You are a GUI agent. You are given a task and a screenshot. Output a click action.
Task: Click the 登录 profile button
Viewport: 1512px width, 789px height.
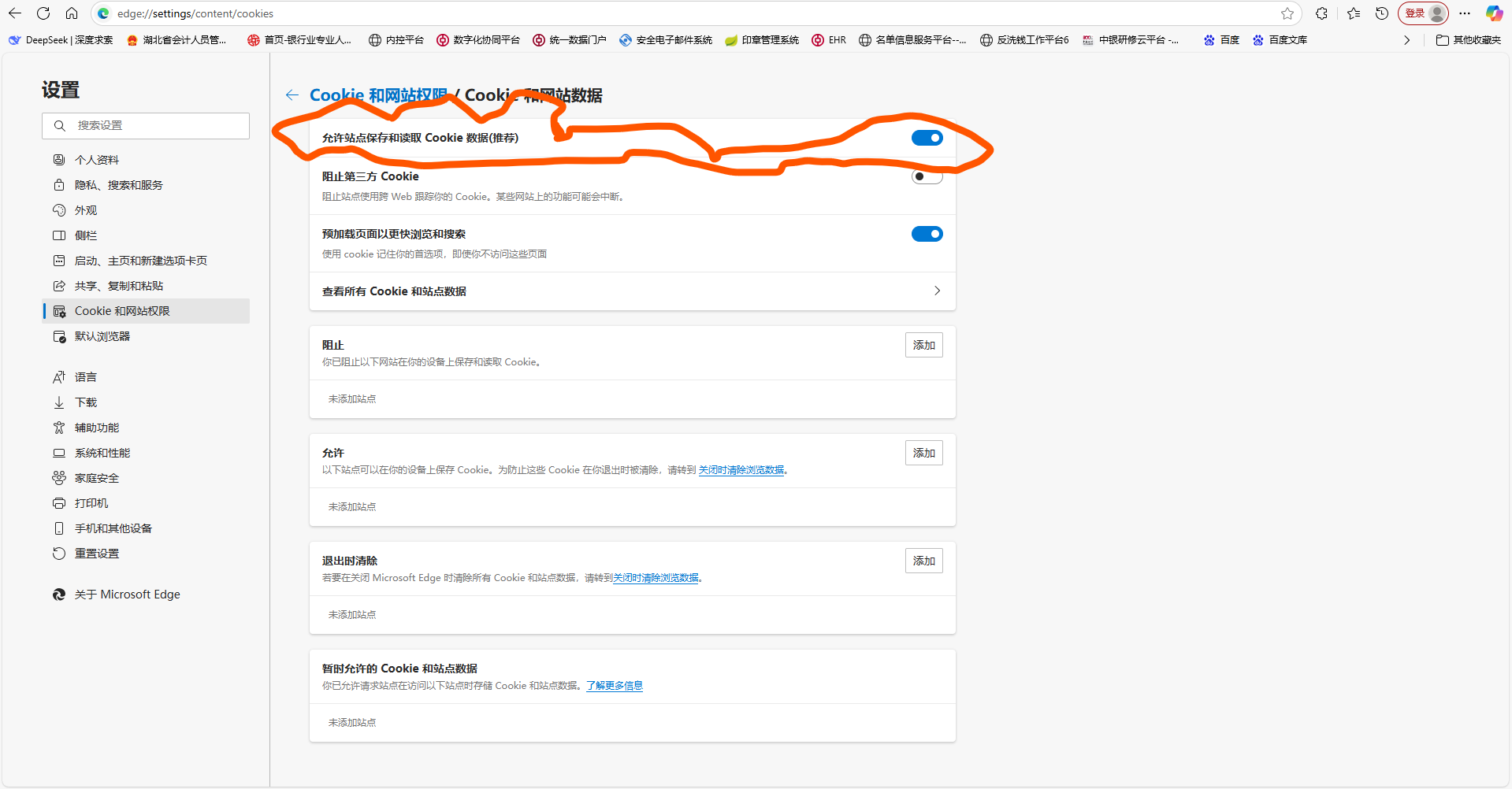[1424, 13]
